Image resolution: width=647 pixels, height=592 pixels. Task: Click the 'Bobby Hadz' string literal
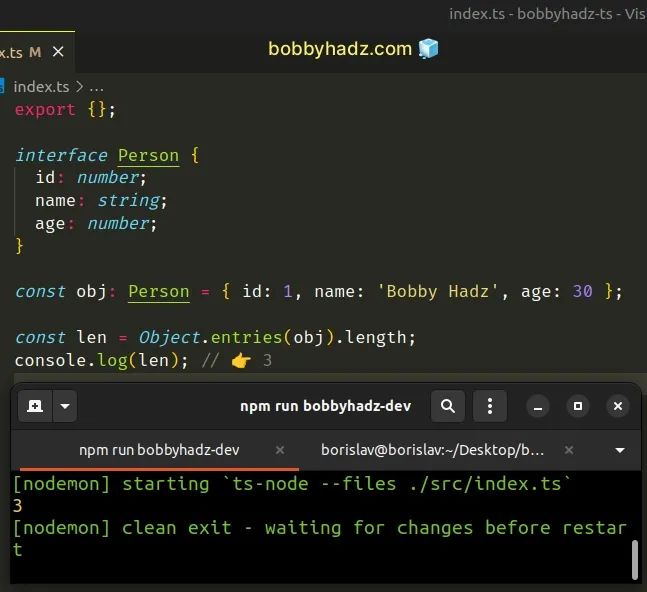[x=437, y=292]
